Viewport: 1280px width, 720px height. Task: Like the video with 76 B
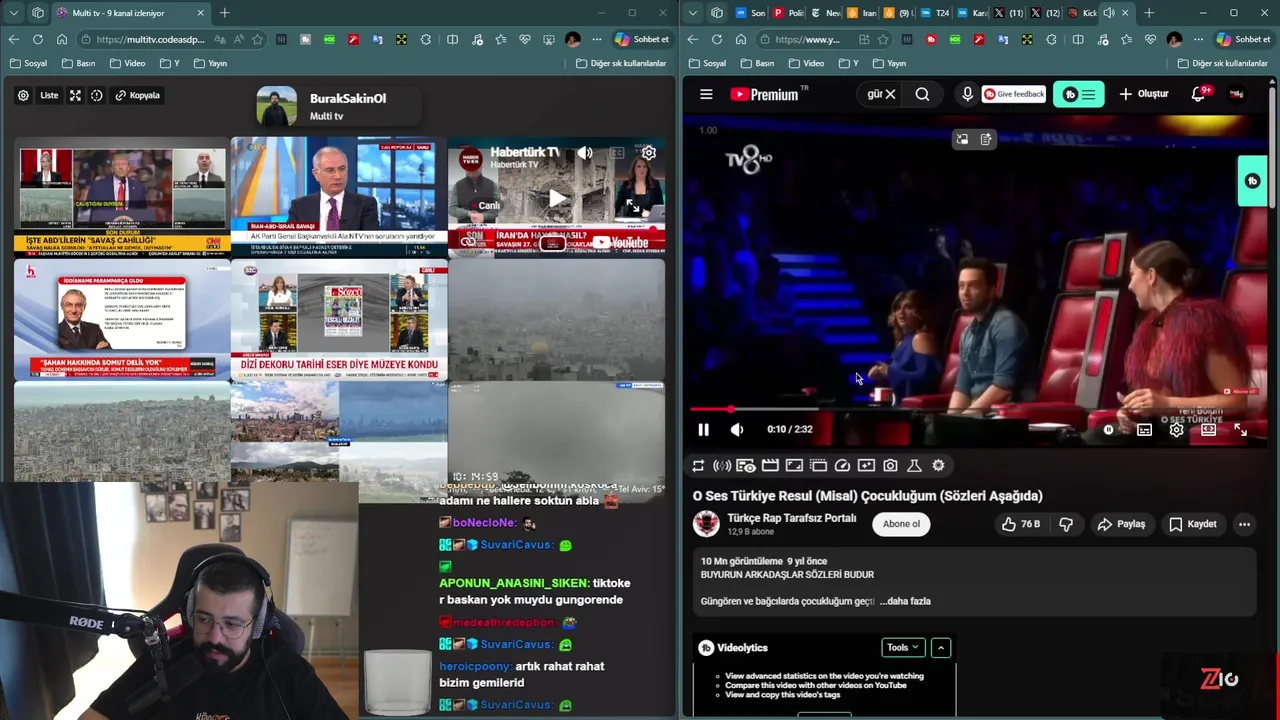[1020, 524]
